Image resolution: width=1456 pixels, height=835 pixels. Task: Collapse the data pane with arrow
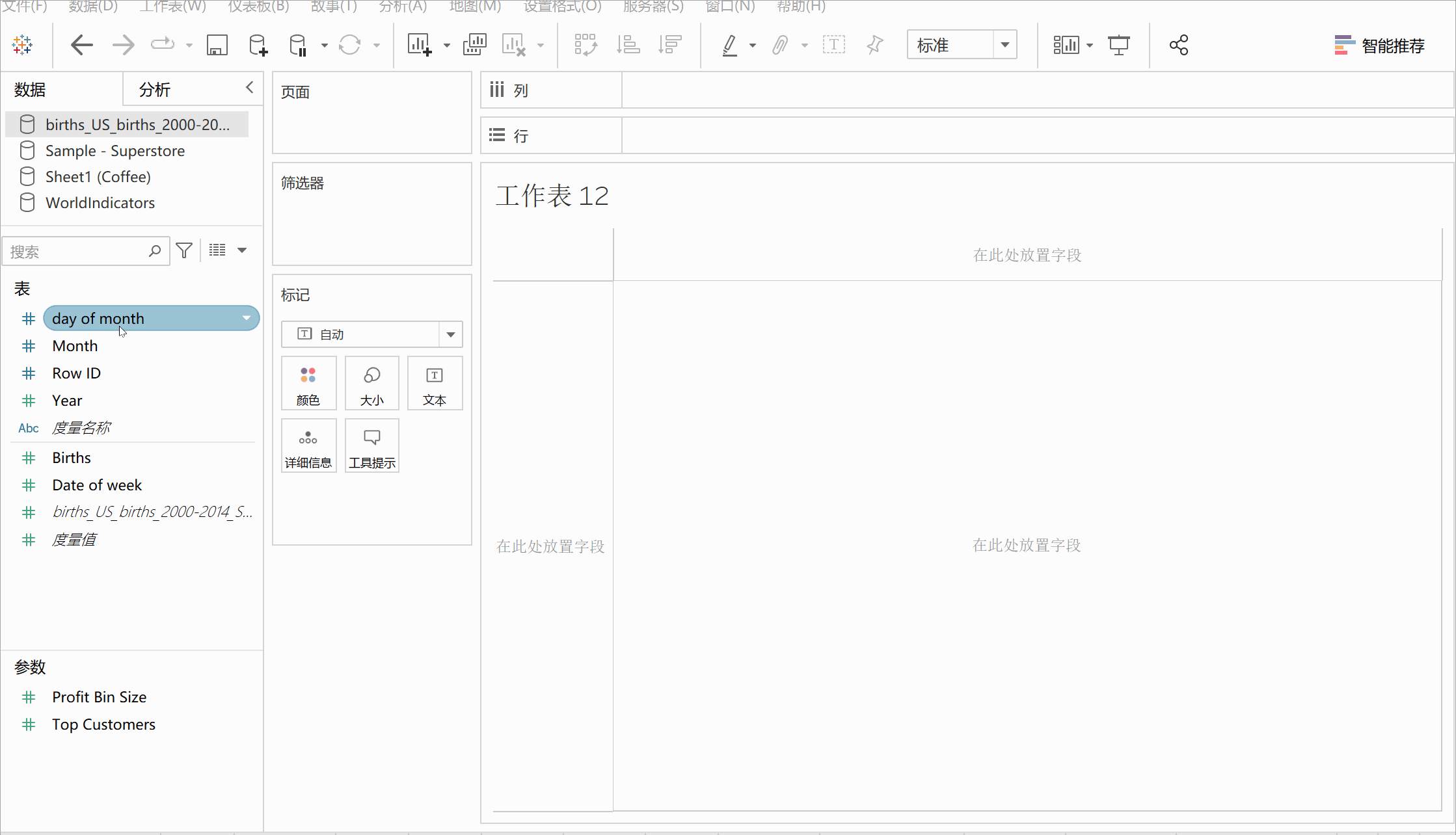[x=250, y=88]
